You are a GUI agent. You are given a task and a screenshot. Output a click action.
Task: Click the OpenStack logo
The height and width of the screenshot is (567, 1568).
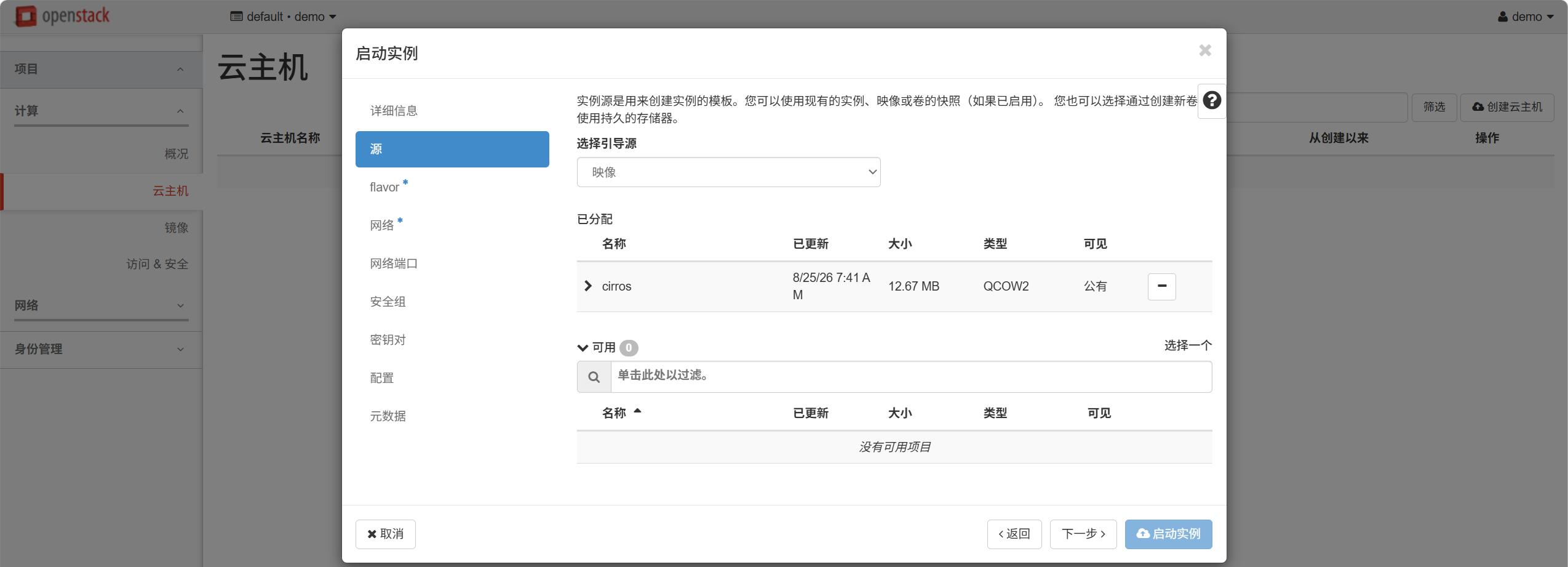(x=62, y=16)
